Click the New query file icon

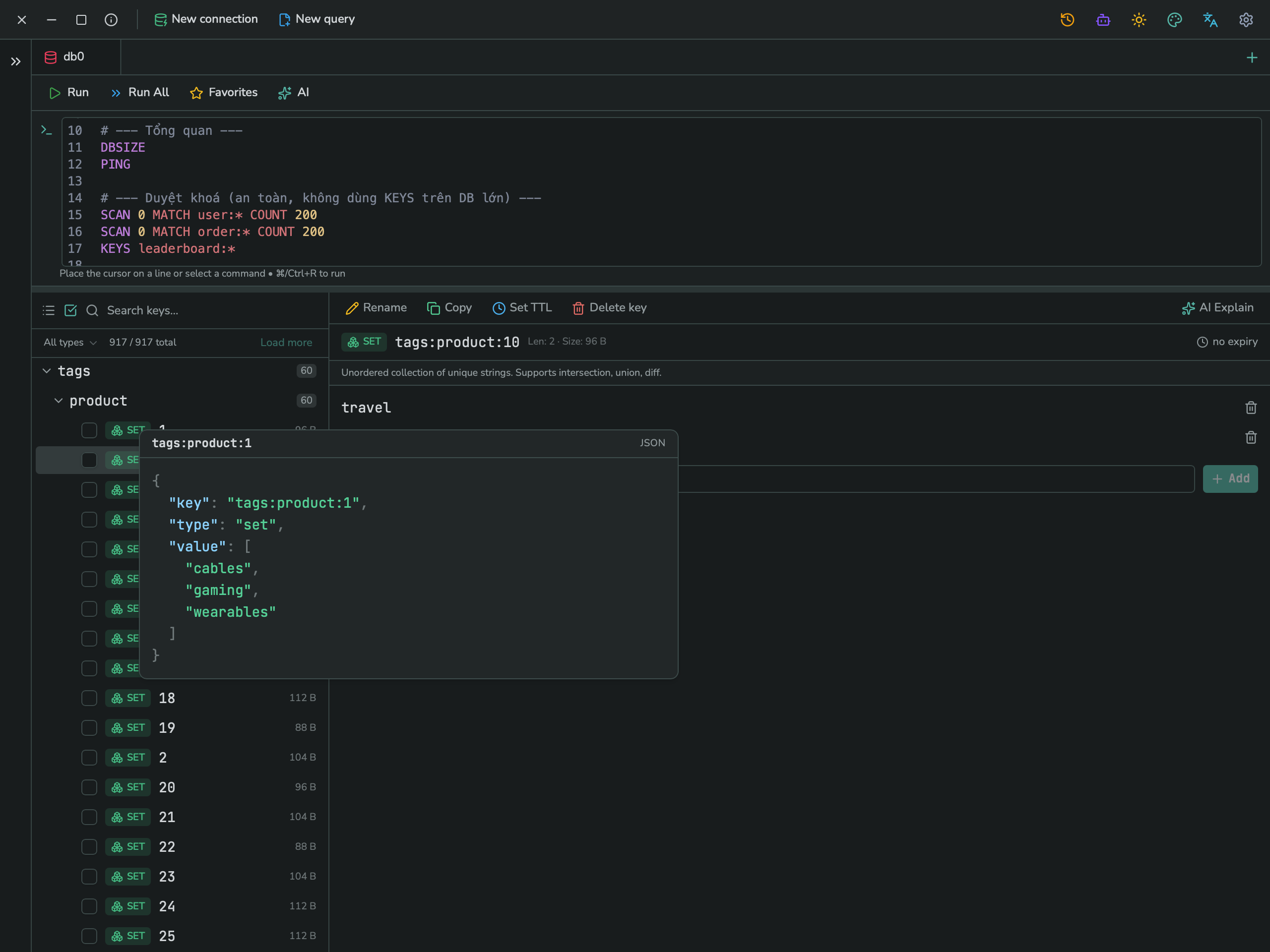pyautogui.click(x=284, y=19)
